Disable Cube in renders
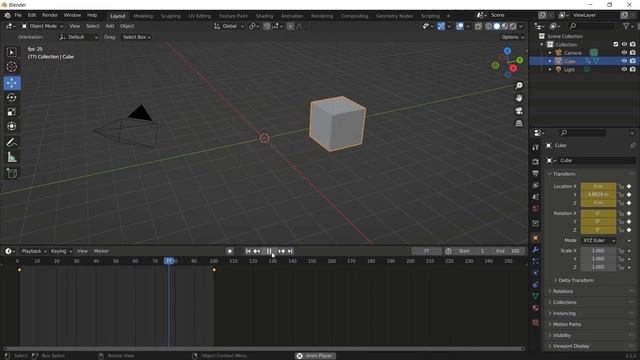This screenshot has height=360, width=640. point(633,61)
